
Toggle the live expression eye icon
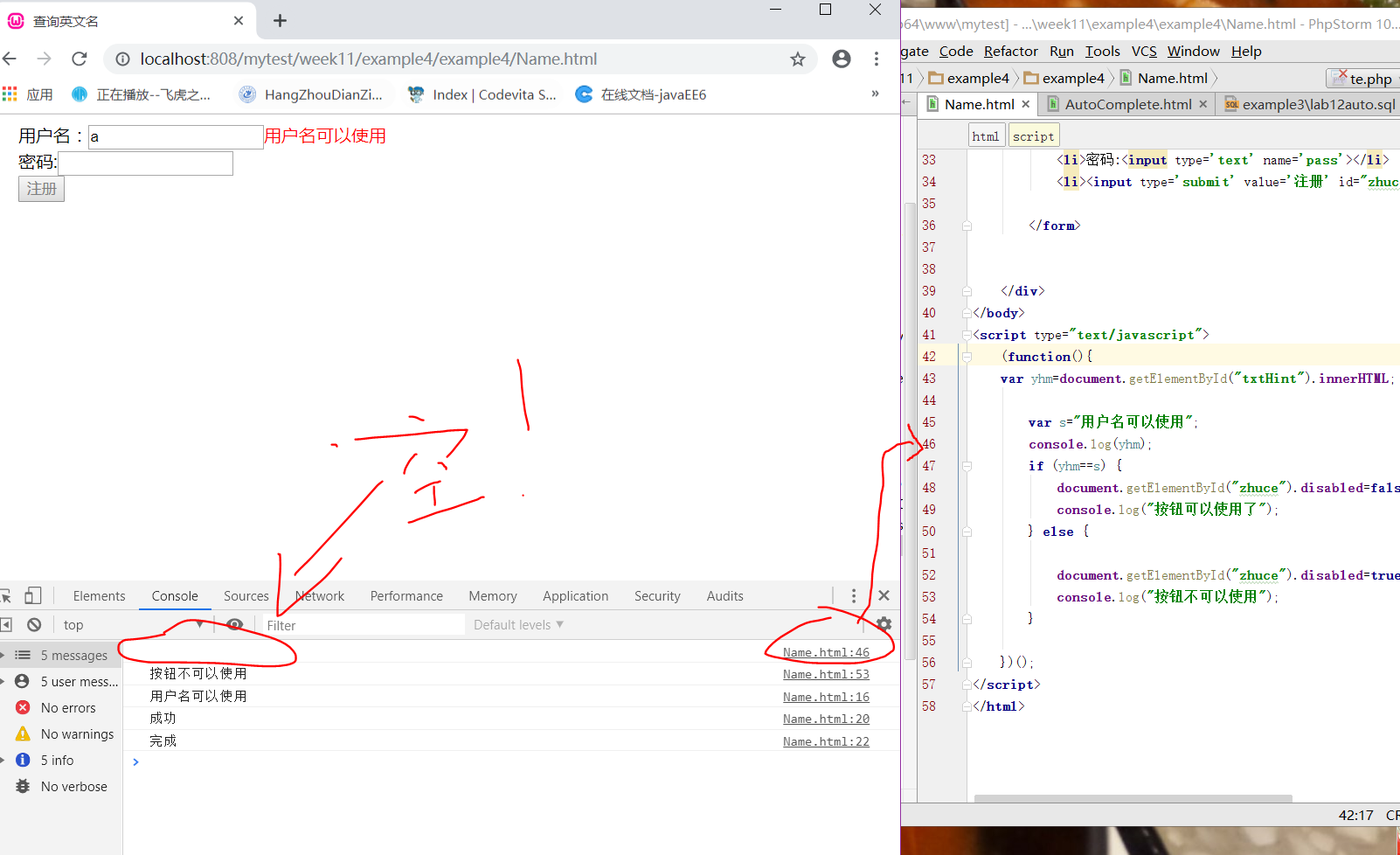234,624
